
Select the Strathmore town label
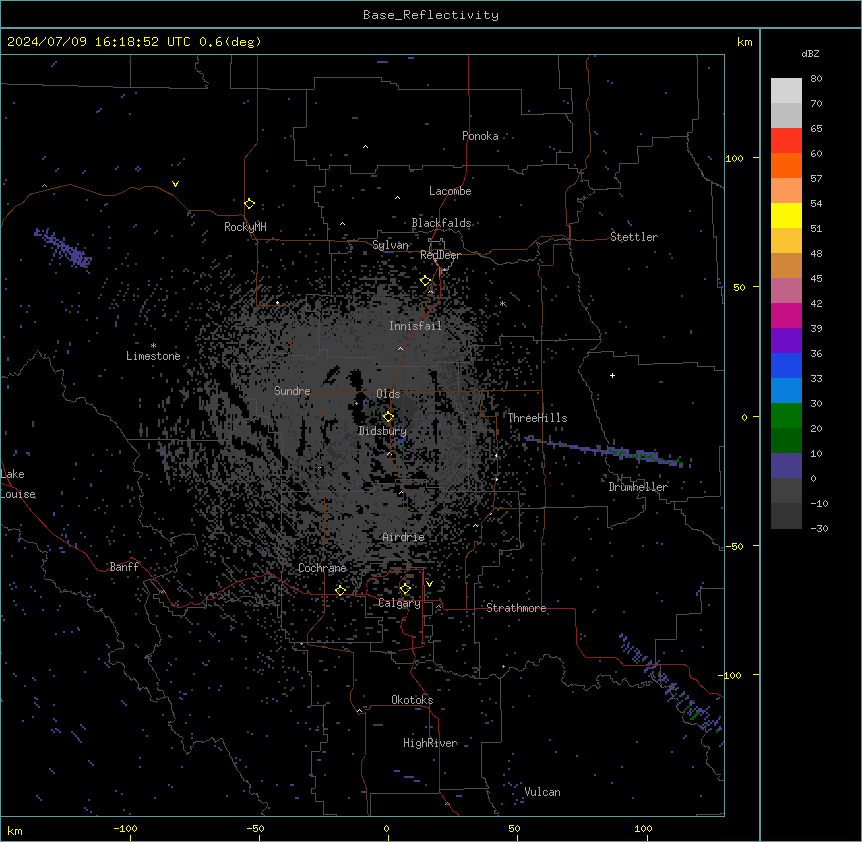[516, 608]
